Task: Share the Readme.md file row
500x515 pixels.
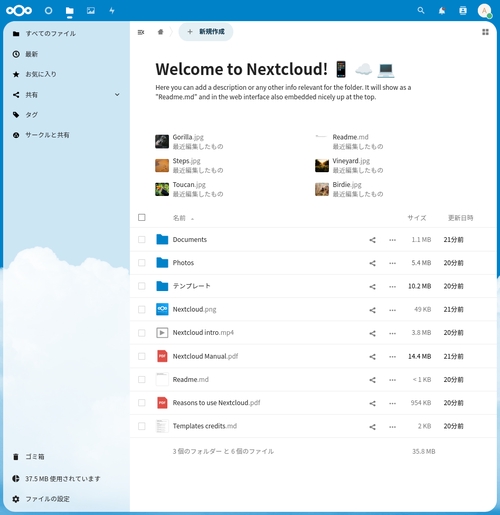Action: click(x=372, y=380)
